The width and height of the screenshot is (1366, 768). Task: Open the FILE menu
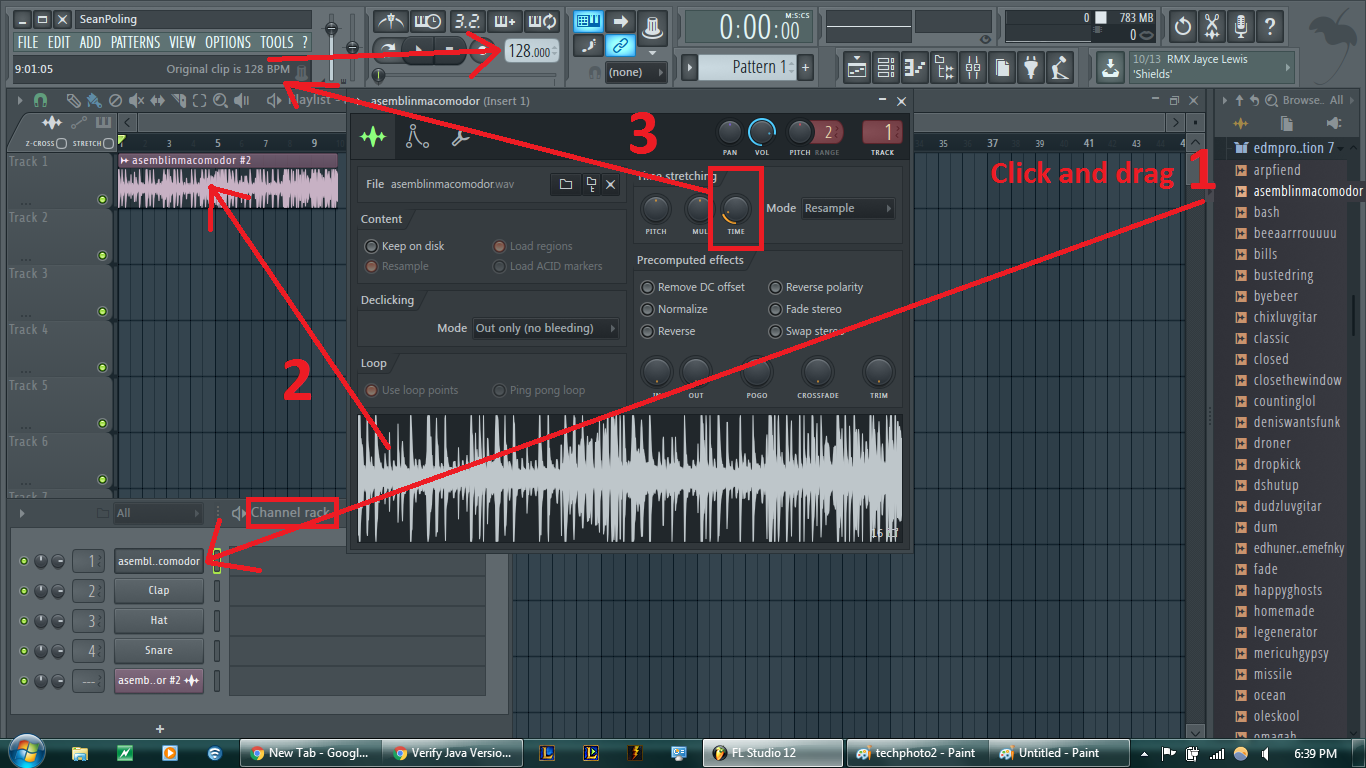(28, 42)
